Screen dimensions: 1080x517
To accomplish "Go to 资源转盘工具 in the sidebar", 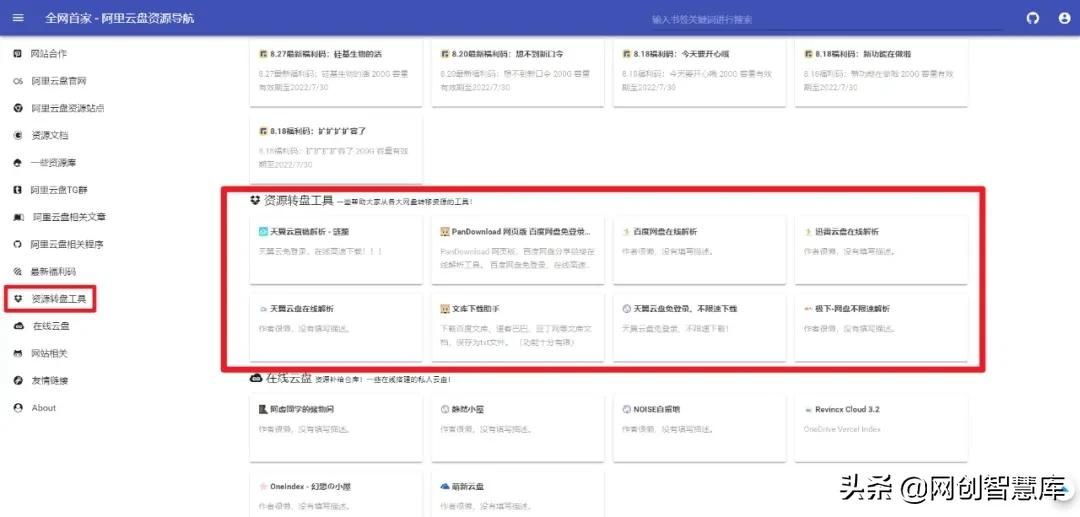I will (59, 299).
